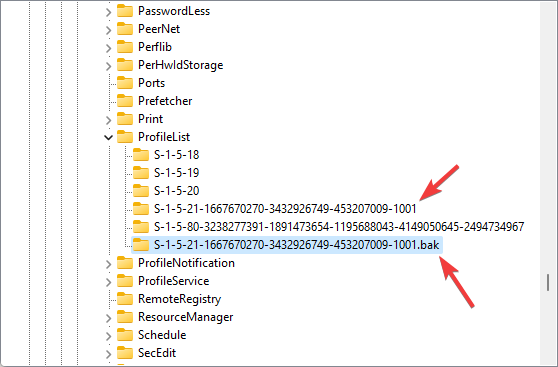
Task: Select the S-1-5-19 profile key
Action: tap(177, 173)
